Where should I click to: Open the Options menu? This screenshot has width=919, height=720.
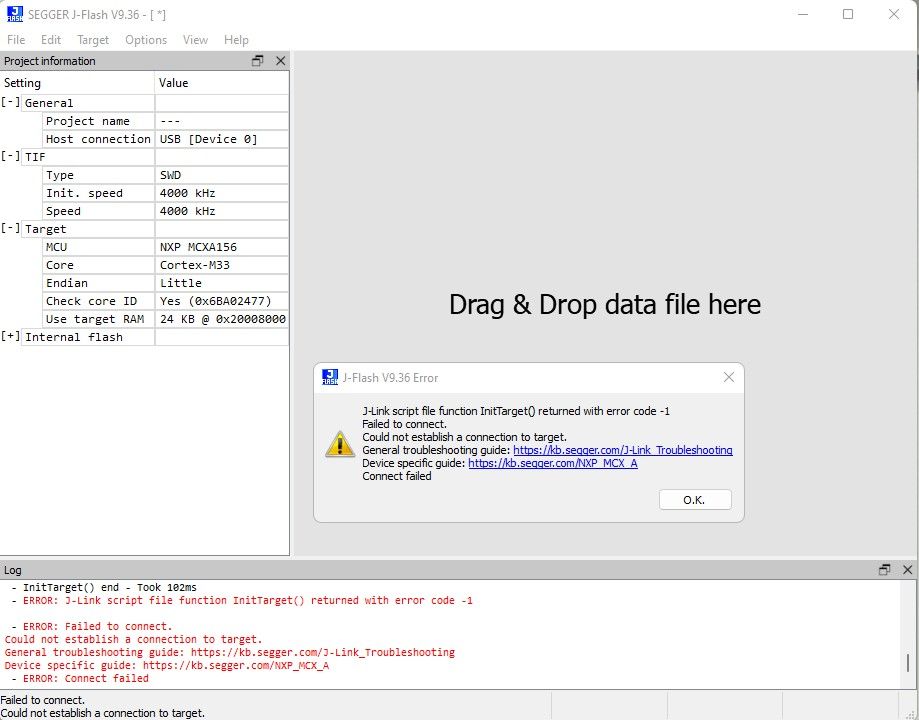click(x=146, y=40)
